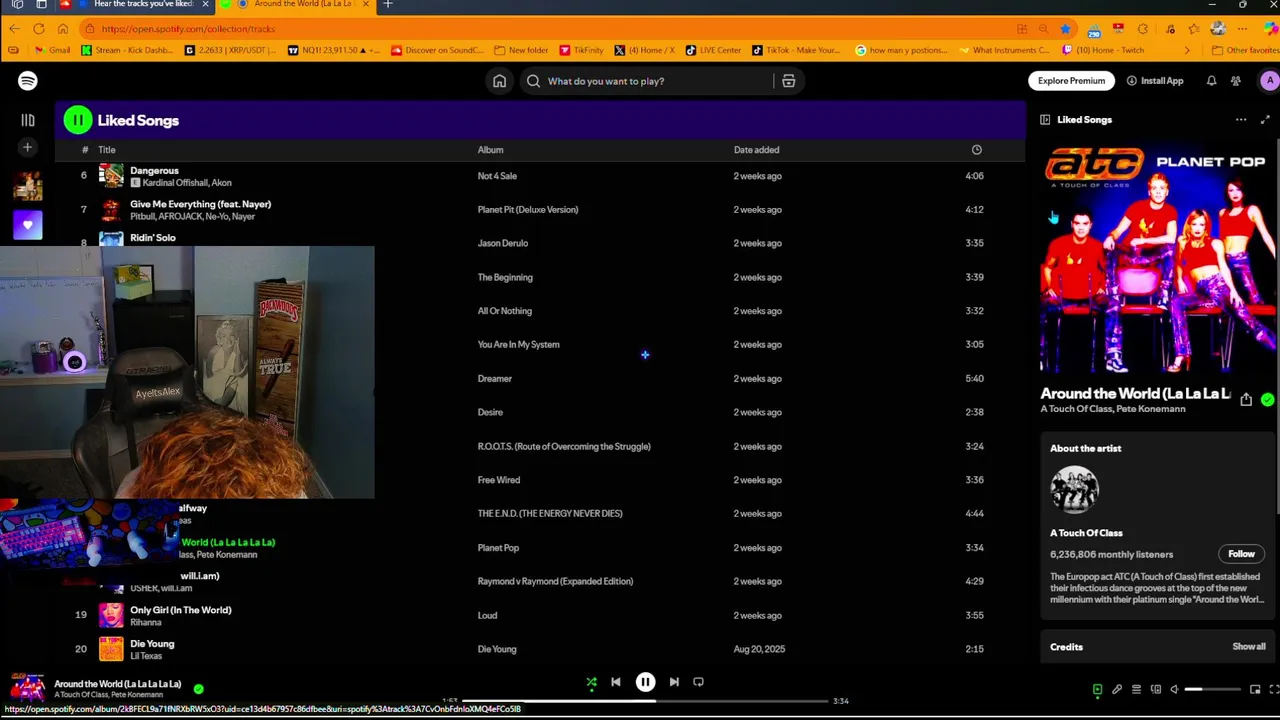Click the Explore Premium button
The image size is (1280, 720).
pos(1071,81)
